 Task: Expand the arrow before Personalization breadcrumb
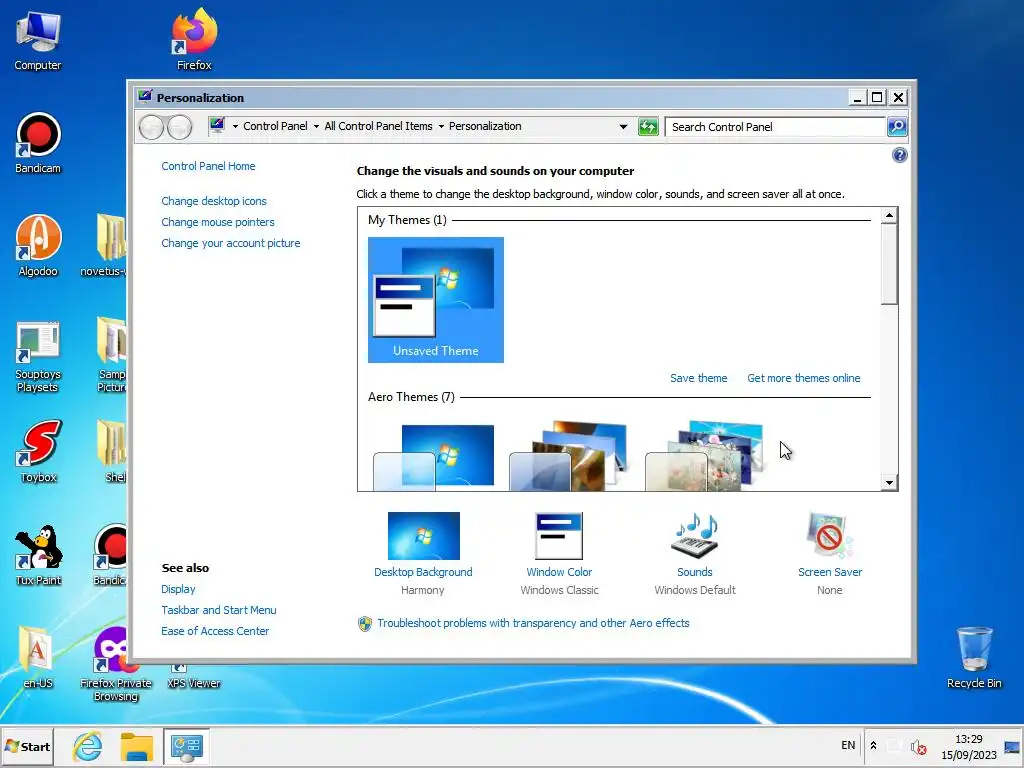(441, 126)
